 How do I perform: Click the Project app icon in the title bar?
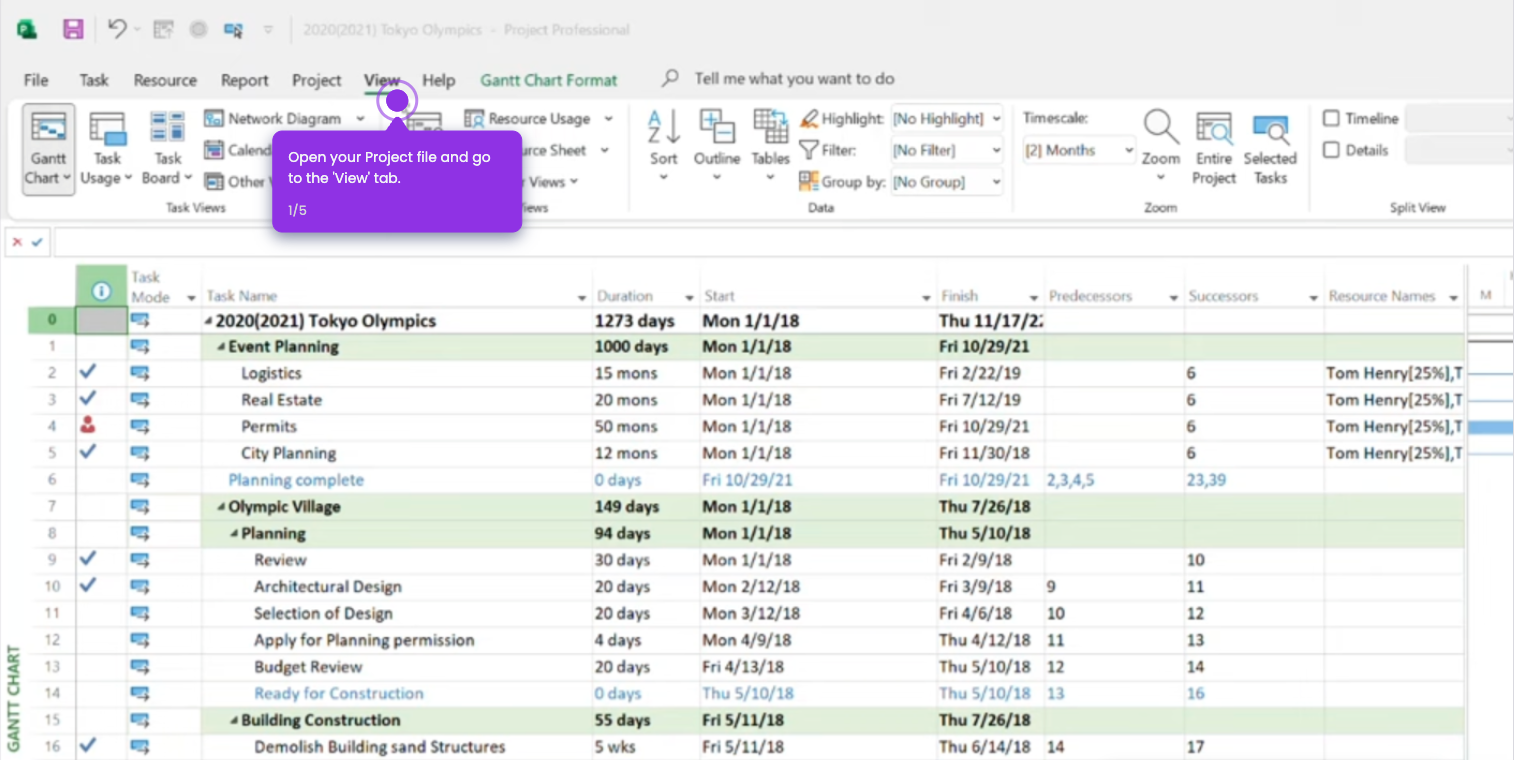(27, 29)
